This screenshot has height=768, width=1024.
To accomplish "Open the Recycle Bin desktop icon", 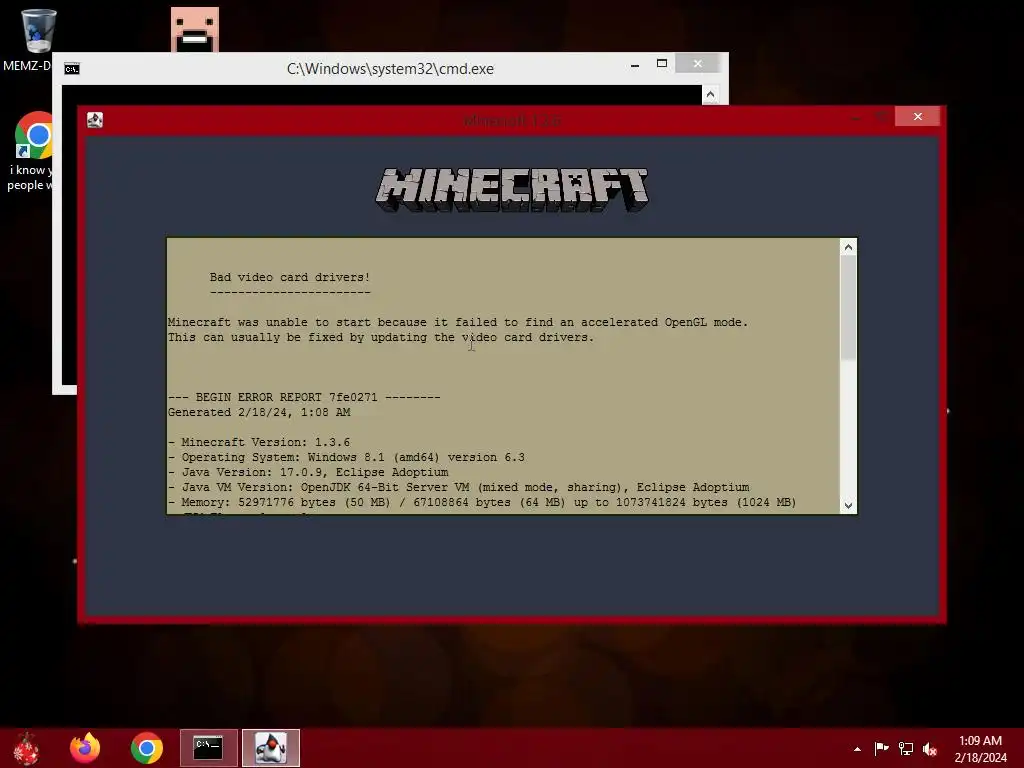I will point(38,30).
